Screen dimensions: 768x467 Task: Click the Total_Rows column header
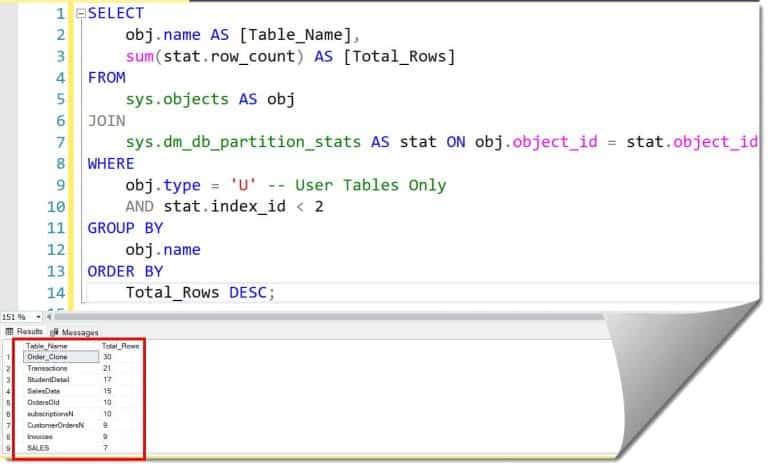[x=120, y=346]
